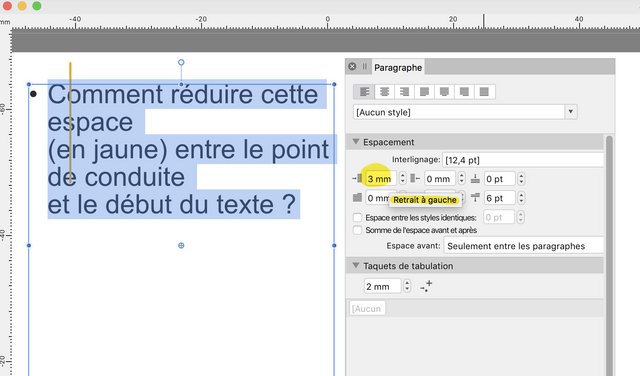Screen dimensions: 640x376
Task: Select the [Aucun tab stop list entry
Action: pyautogui.click(x=367, y=309)
